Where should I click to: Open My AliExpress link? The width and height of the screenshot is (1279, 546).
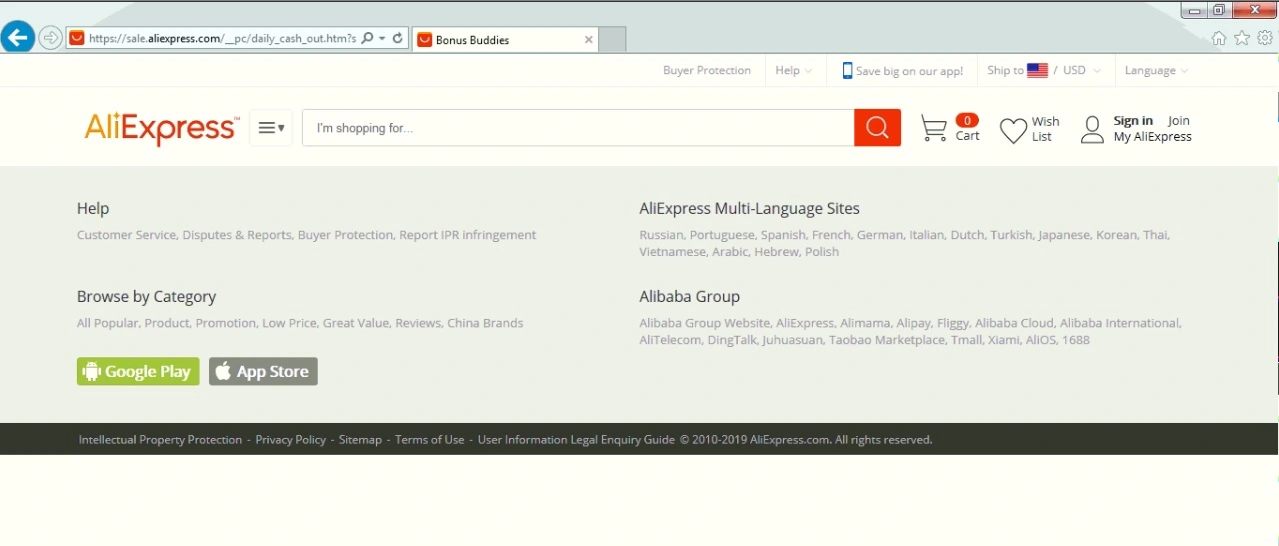(x=1153, y=137)
